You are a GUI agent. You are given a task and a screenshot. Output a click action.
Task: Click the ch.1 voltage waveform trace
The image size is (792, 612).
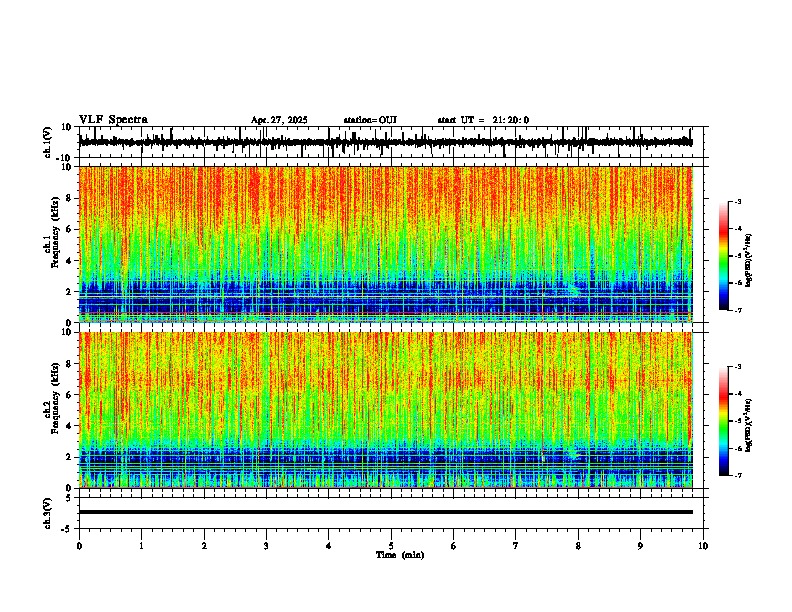(x=385, y=142)
